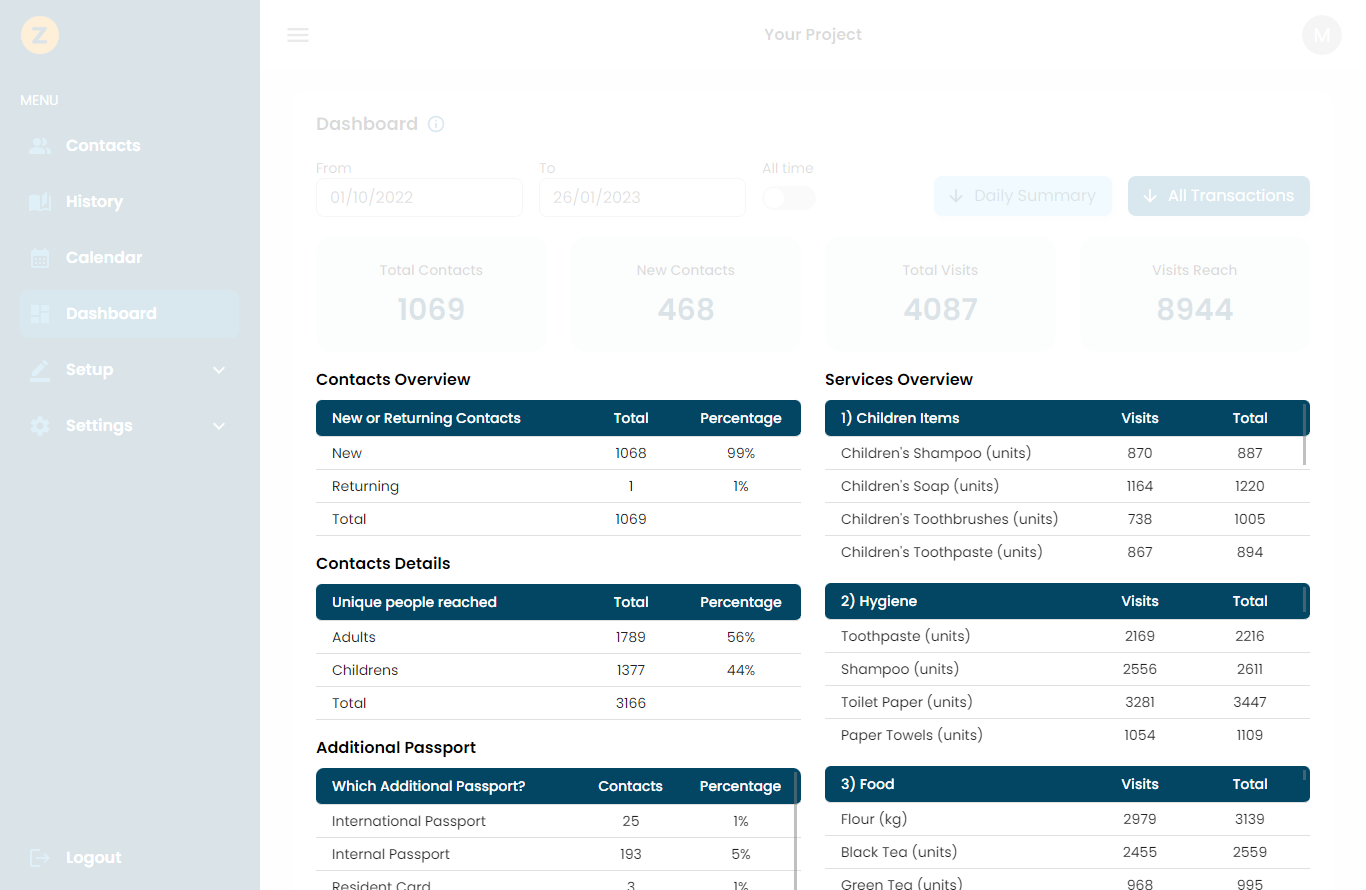Open the Settings gear icon
Screen dimensions: 1366x890
point(40,425)
